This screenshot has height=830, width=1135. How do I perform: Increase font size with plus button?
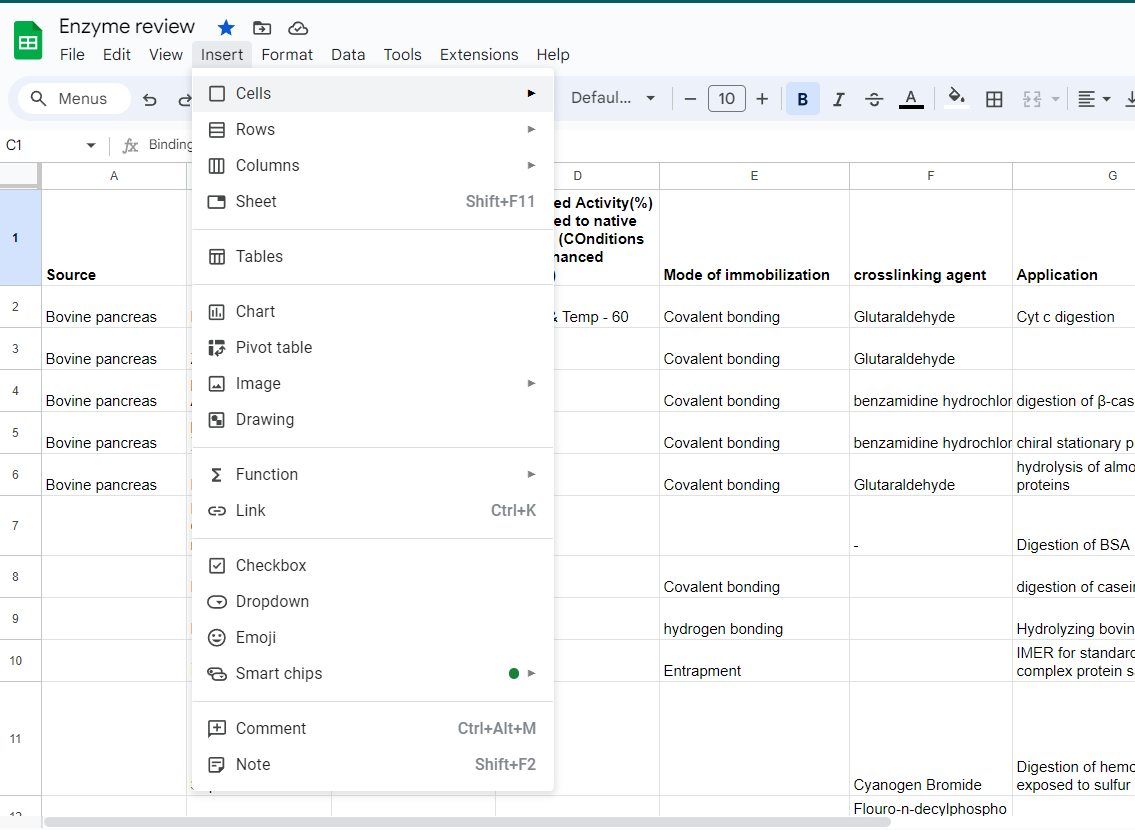click(x=762, y=98)
